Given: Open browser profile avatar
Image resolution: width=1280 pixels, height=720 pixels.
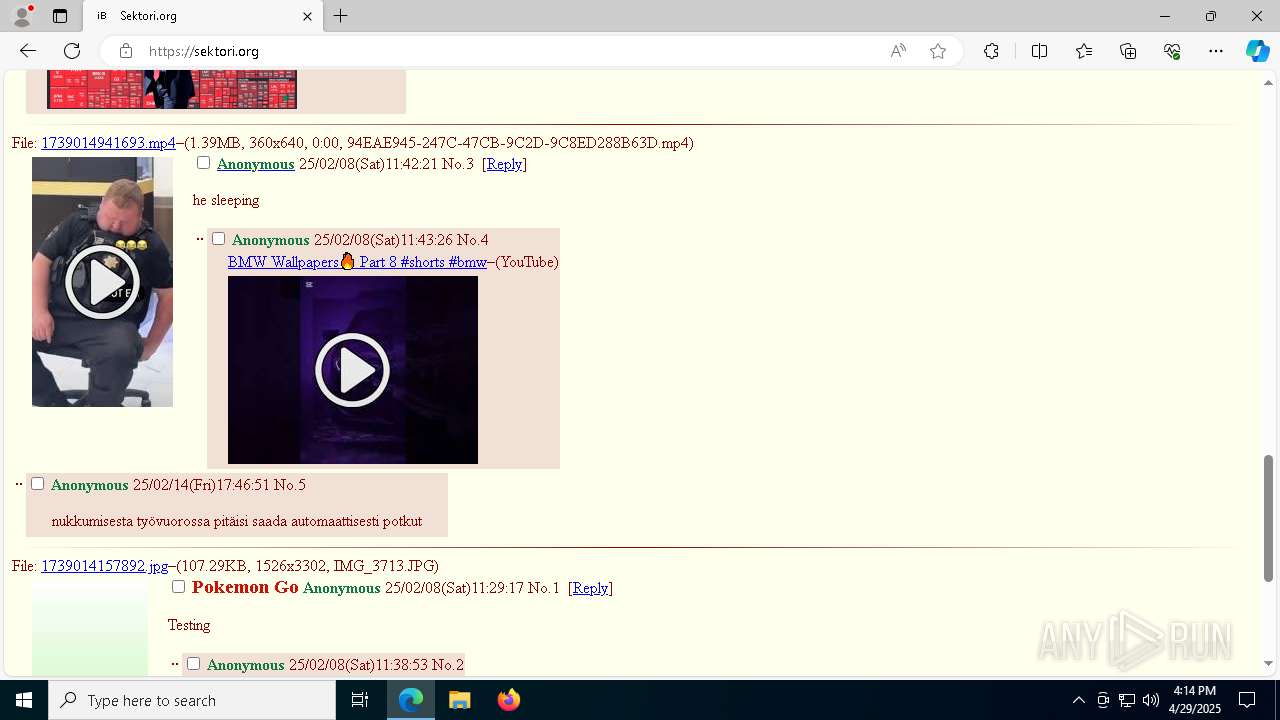Looking at the screenshot, I should tap(22, 16).
